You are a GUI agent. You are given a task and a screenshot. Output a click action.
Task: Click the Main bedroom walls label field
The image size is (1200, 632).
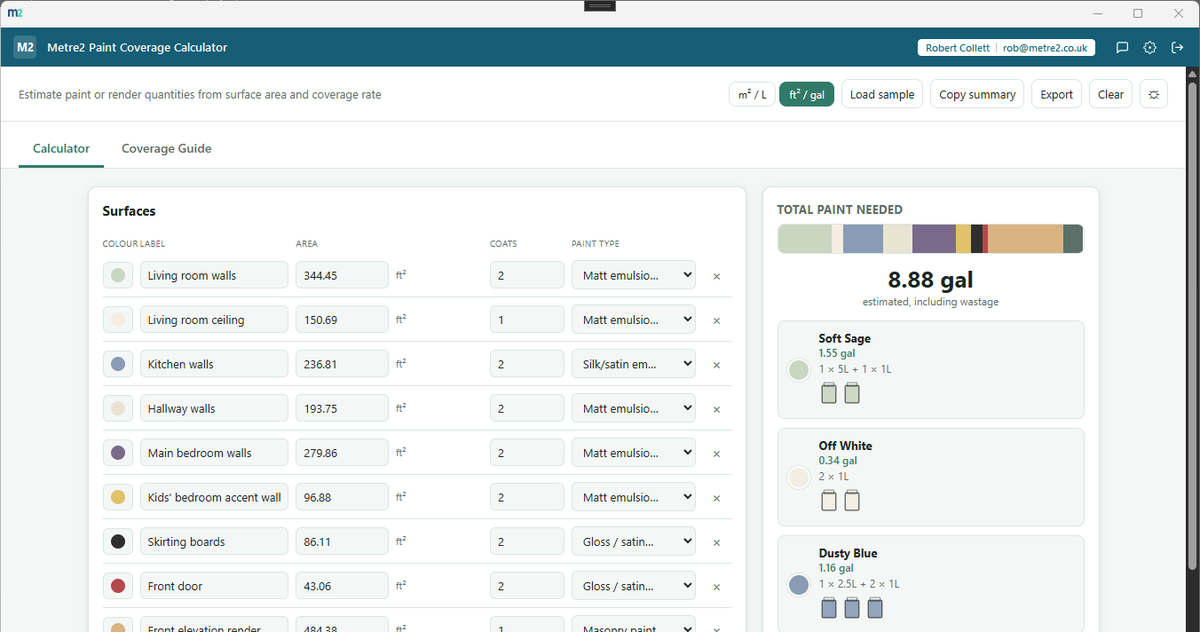[214, 453]
